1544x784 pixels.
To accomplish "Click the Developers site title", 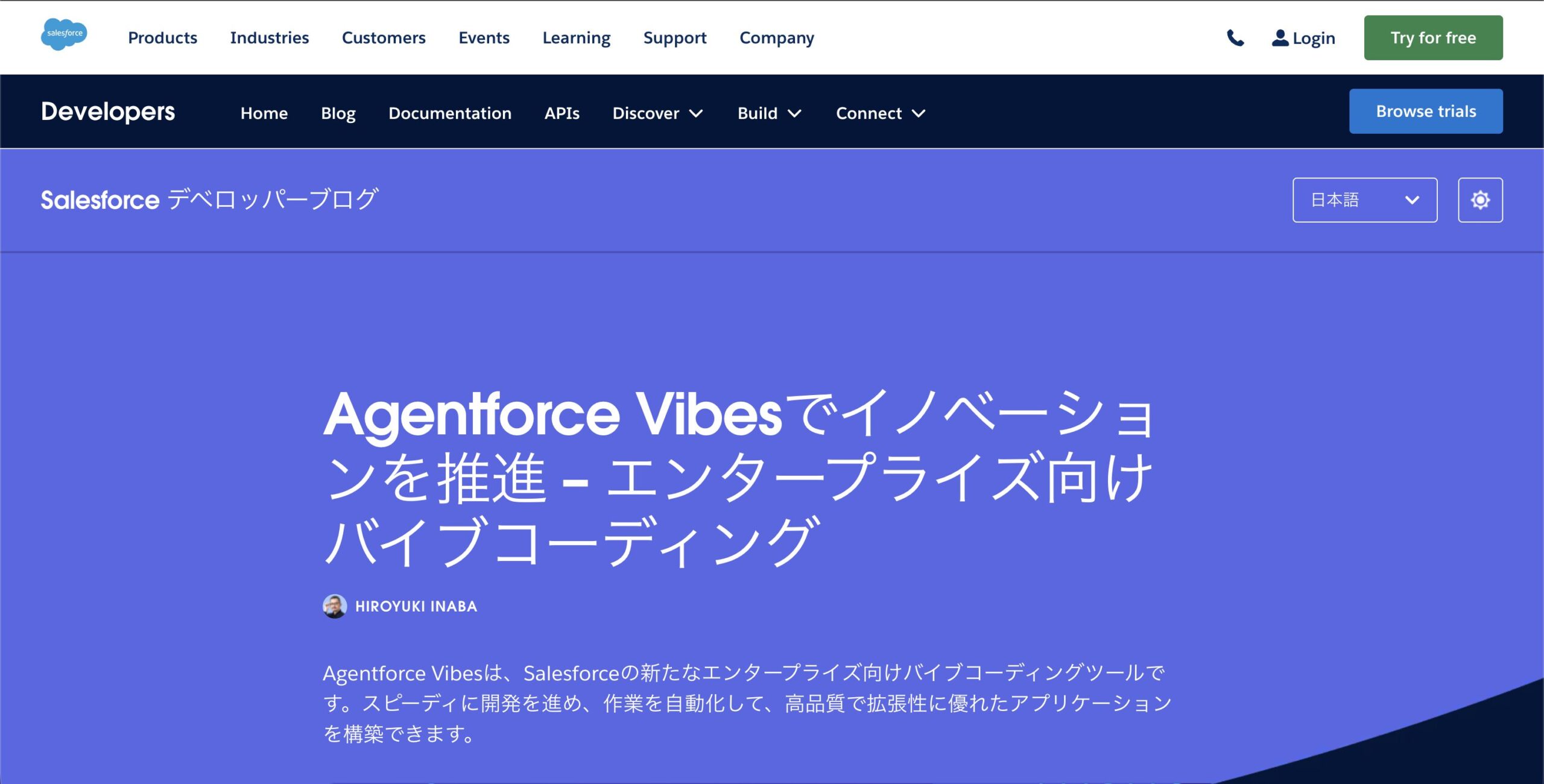I will pos(108,112).
